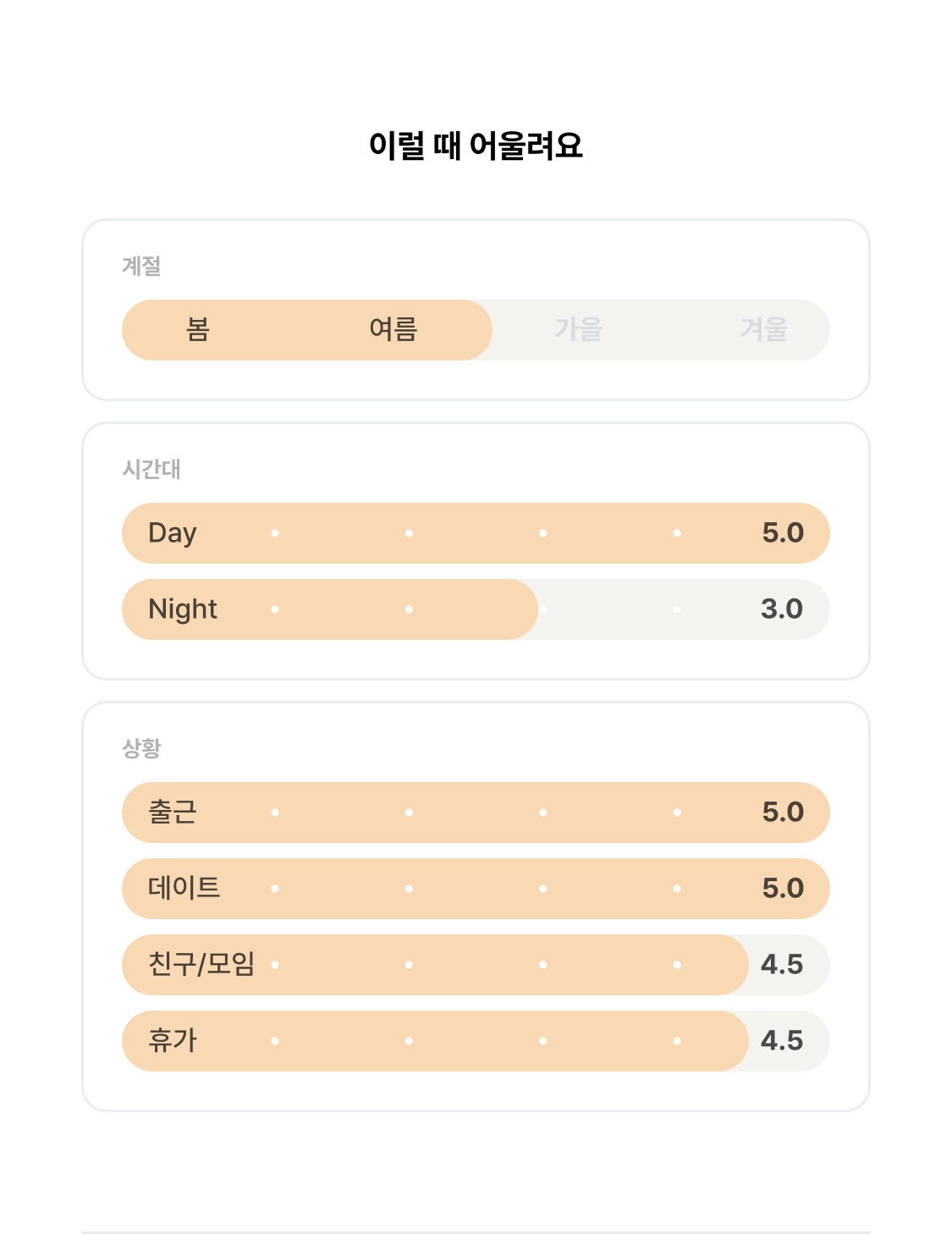
Task: Click the 데이트 score 5.0
Action: click(783, 889)
